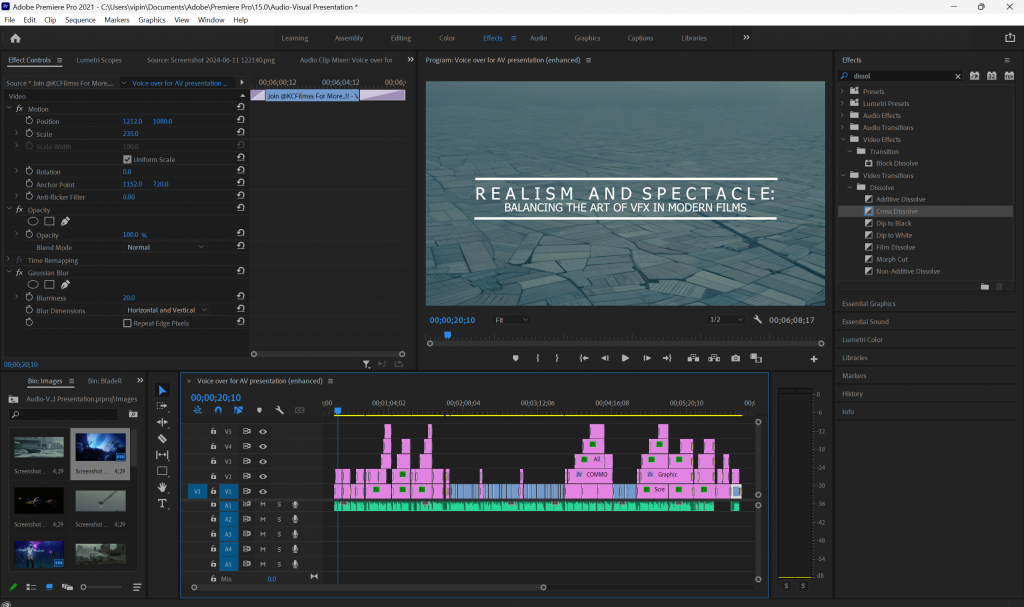Select the Hand tool

click(x=162, y=487)
